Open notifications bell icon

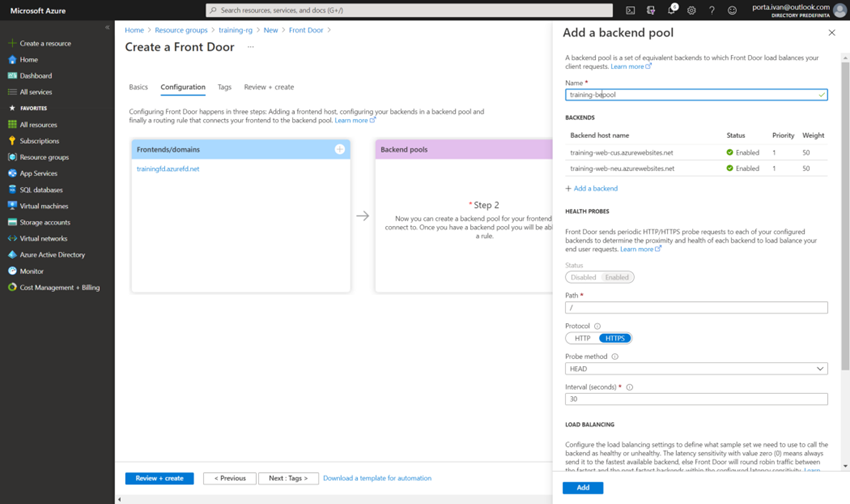672,9
